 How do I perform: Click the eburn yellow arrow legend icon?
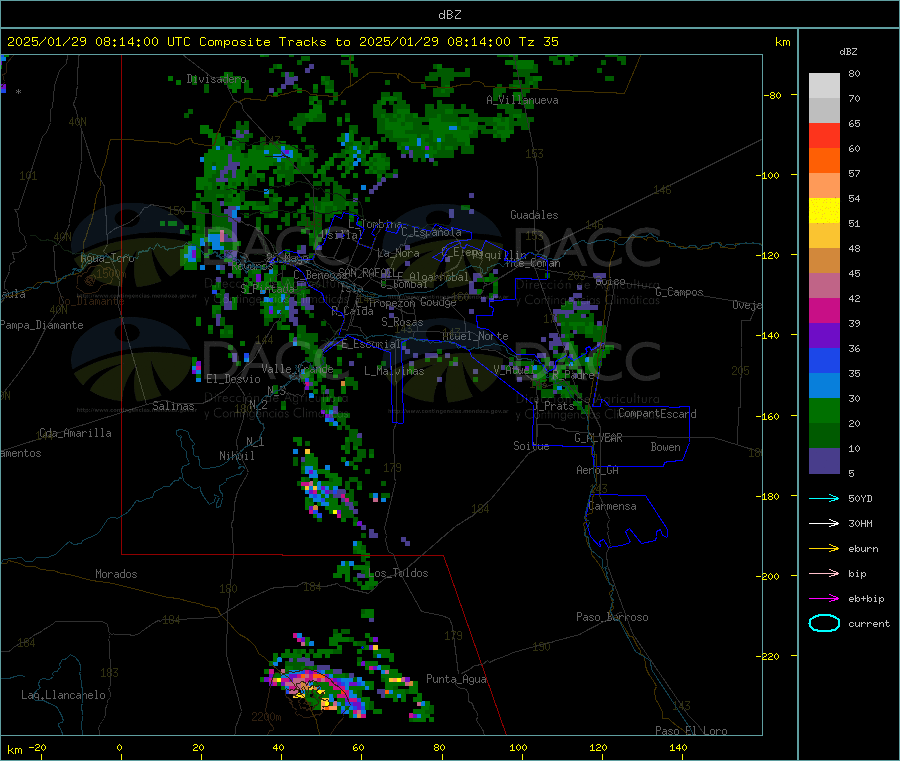824,549
